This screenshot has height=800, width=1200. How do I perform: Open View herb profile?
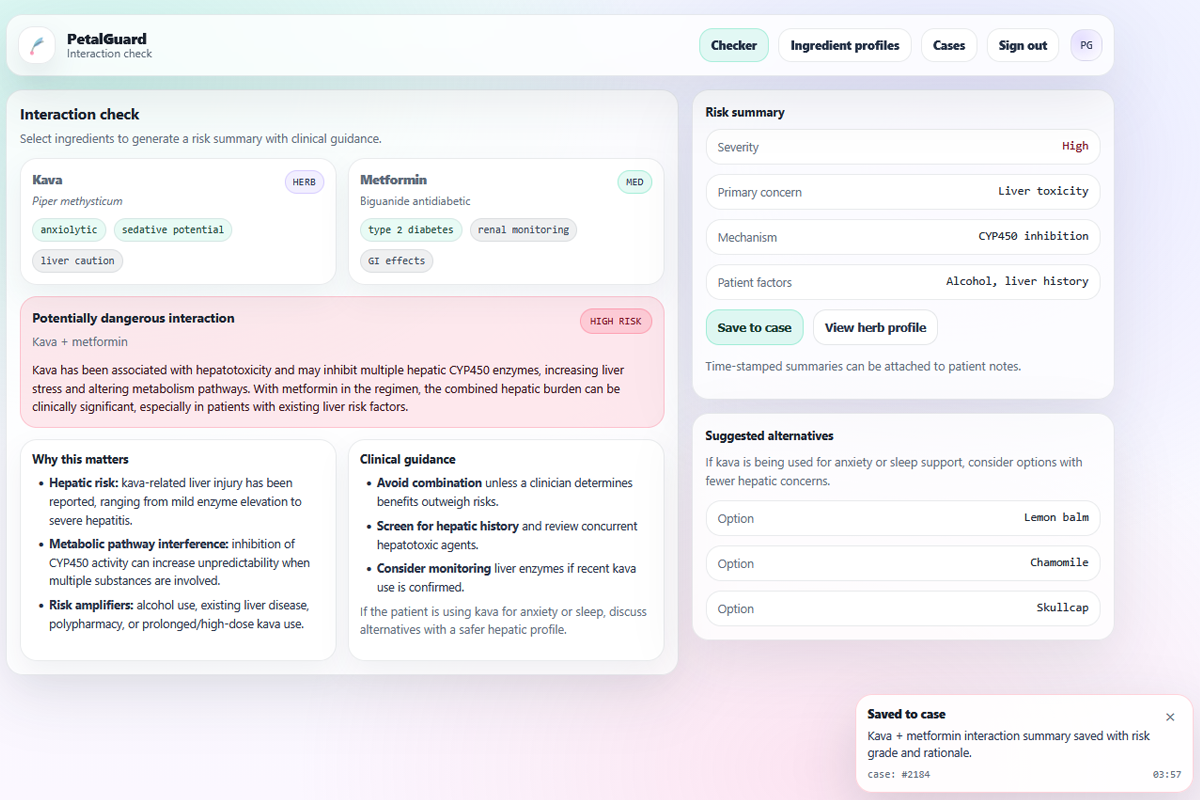click(875, 327)
